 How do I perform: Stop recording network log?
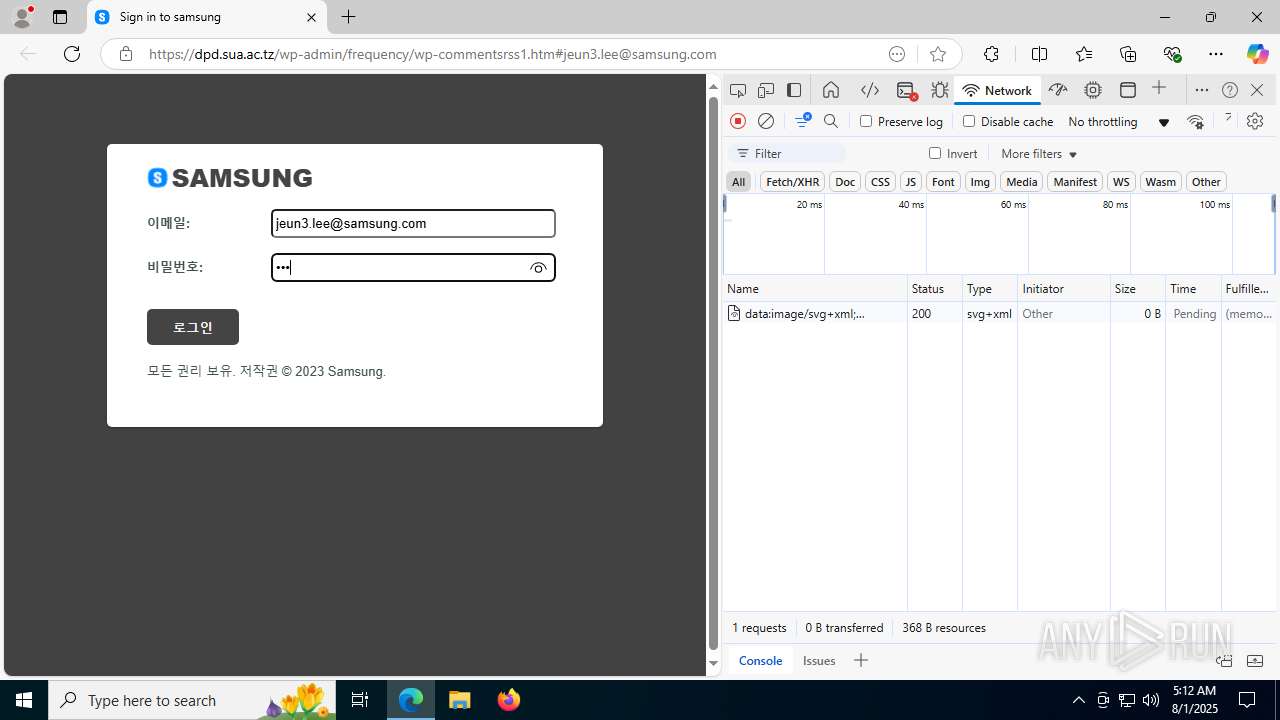pos(738,121)
